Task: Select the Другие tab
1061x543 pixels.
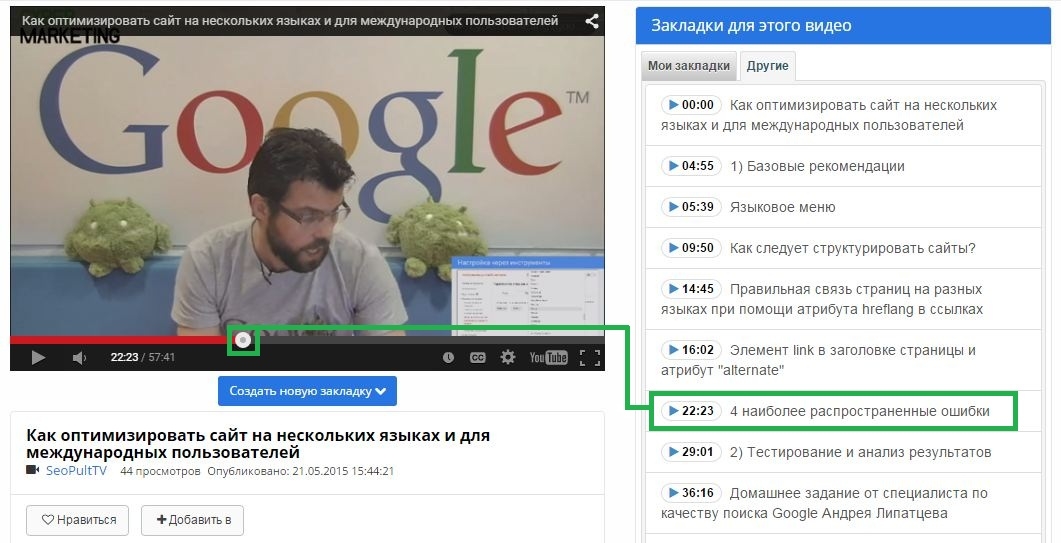Action: pyautogui.click(x=767, y=66)
